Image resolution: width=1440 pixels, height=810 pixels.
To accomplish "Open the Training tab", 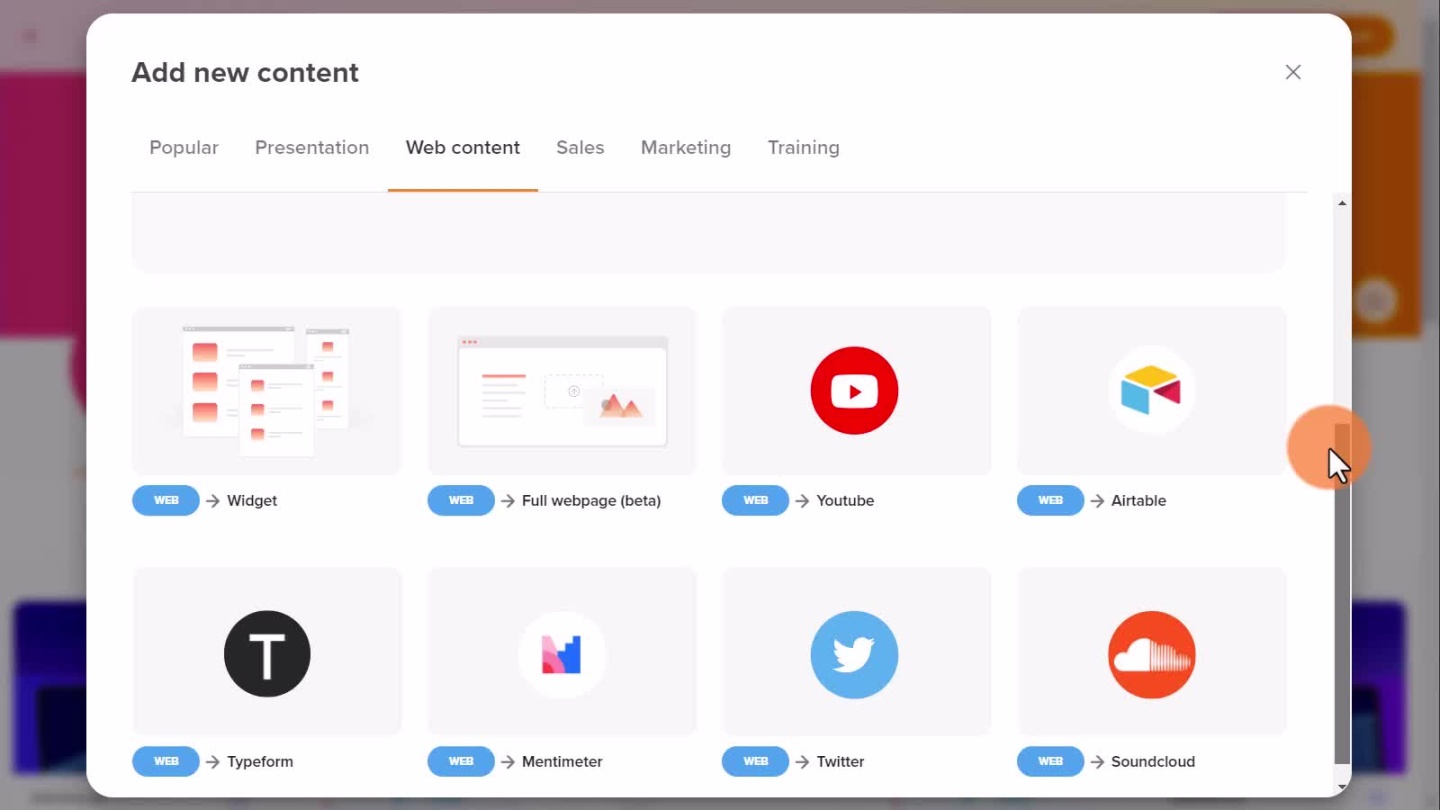I will coord(803,148).
